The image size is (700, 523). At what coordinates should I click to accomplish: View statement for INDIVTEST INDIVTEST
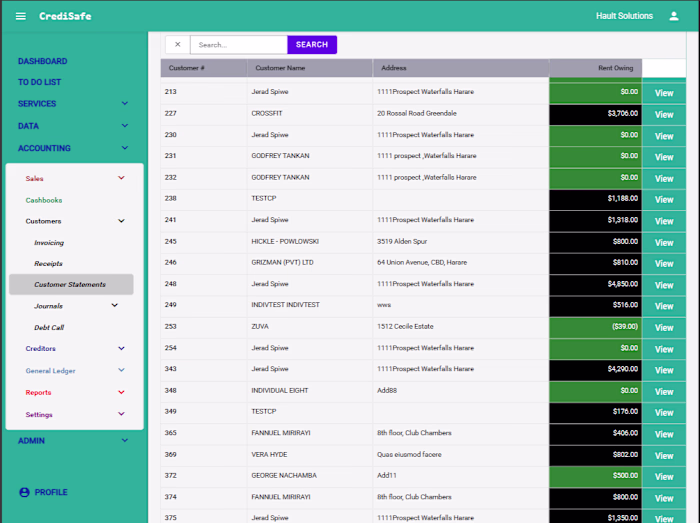click(x=664, y=306)
